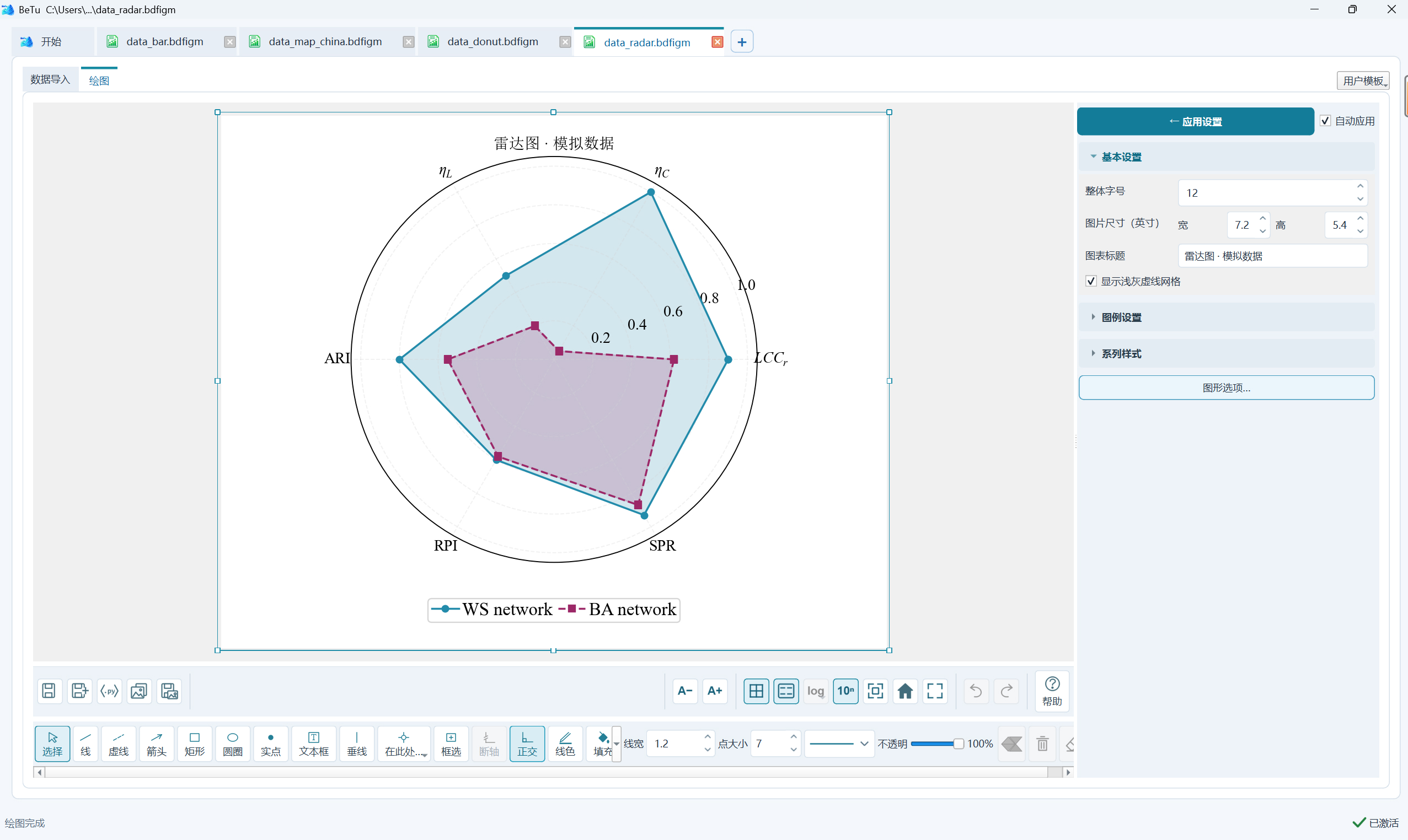Select the 矩形 rectangle tool
The width and height of the screenshot is (1408, 840).
point(194,744)
